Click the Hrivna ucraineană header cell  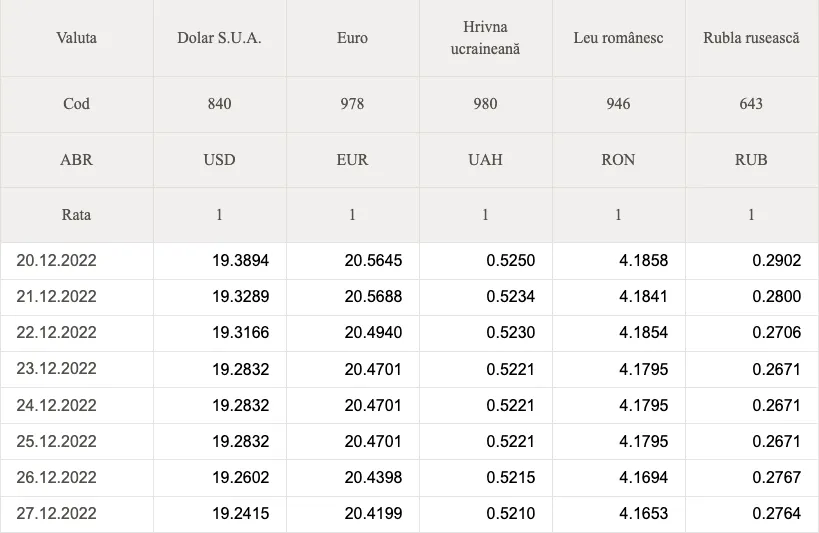pyautogui.click(x=485, y=38)
